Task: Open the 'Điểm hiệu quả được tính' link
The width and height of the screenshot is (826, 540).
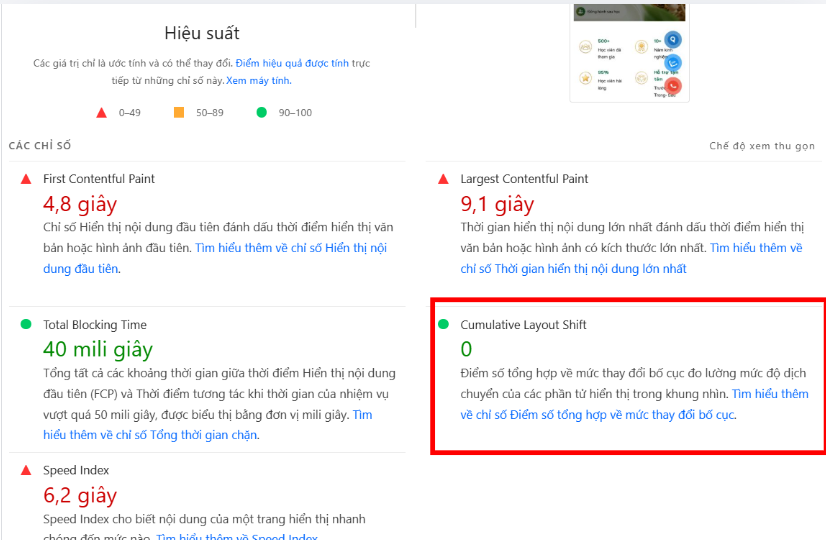Action: click(292, 63)
